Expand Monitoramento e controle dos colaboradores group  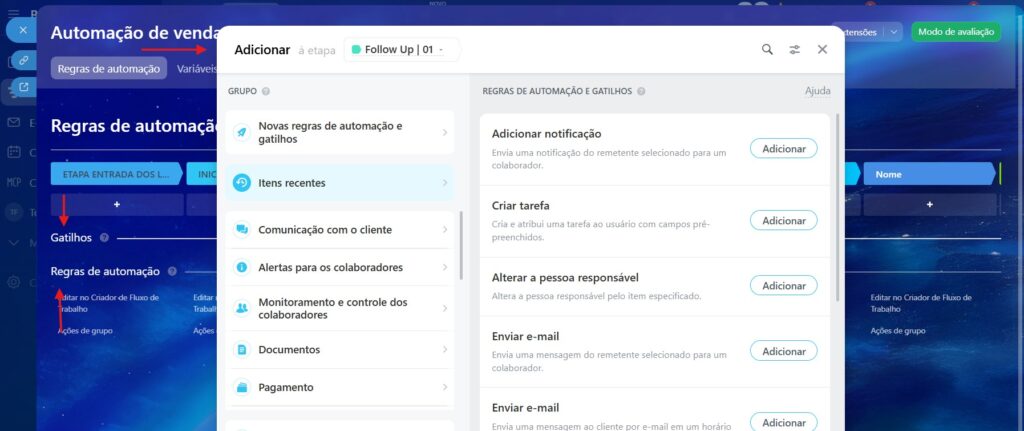point(445,308)
